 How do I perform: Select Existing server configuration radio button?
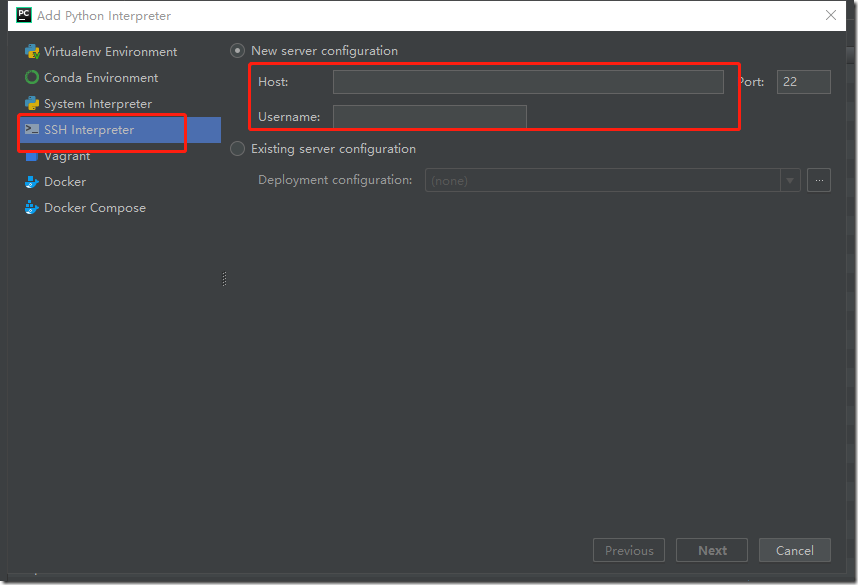[x=237, y=149]
